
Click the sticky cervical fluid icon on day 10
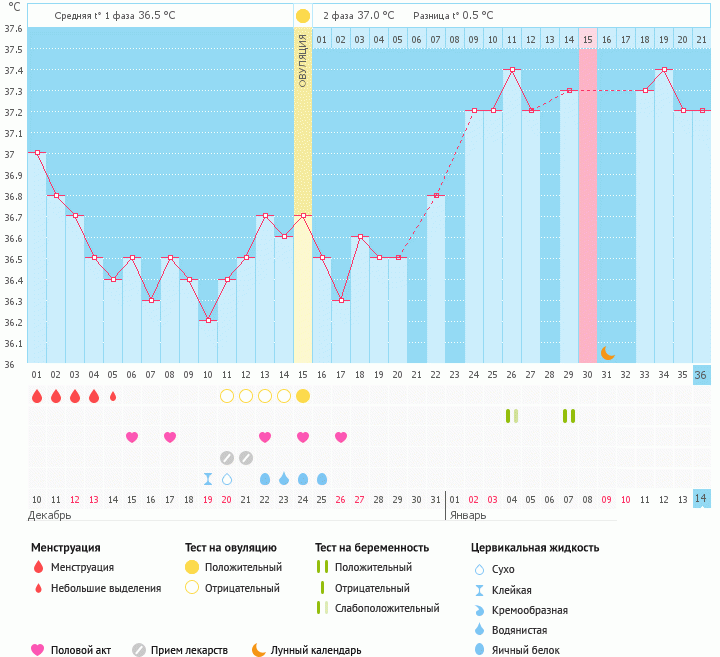[x=208, y=479]
